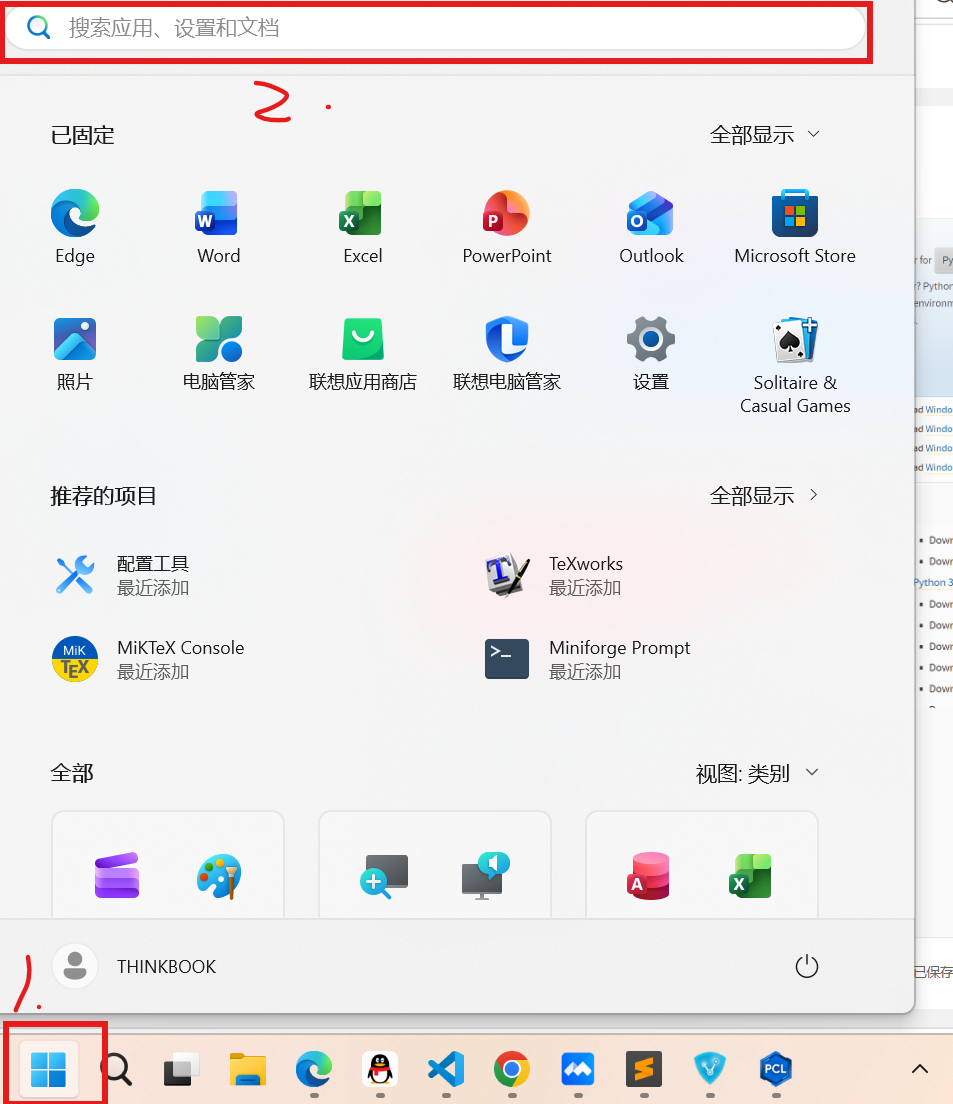This screenshot has width=953, height=1104.
Task: Open taskbar Search magnifier
Action: (116, 1069)
